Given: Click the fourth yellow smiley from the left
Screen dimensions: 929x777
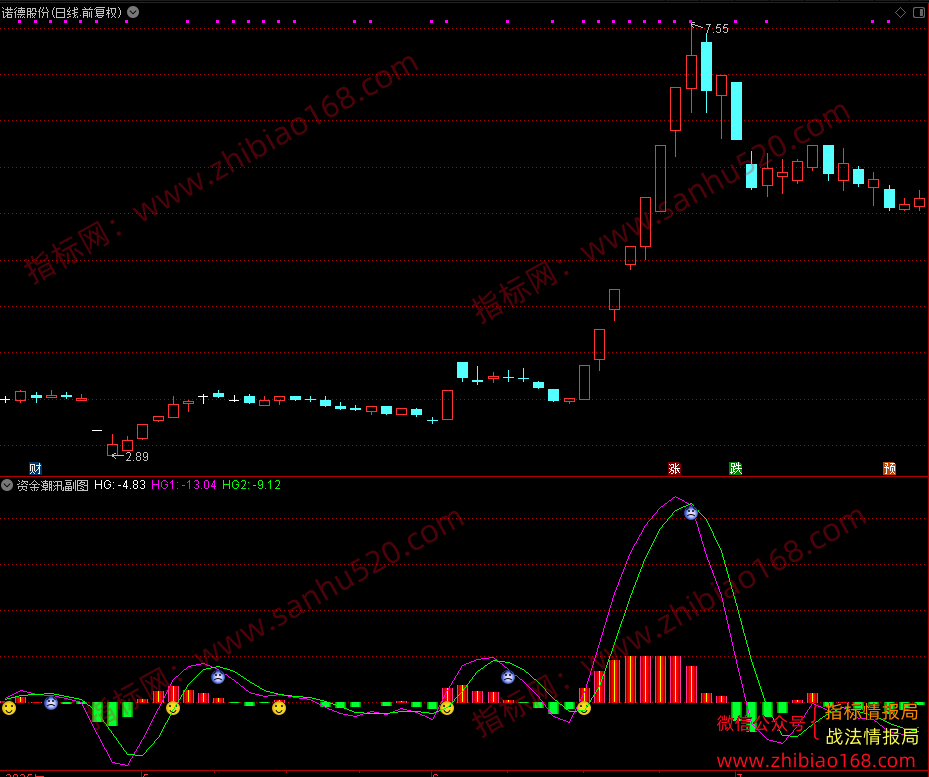Looking at the screenshot, I should [x=447, y=708].
